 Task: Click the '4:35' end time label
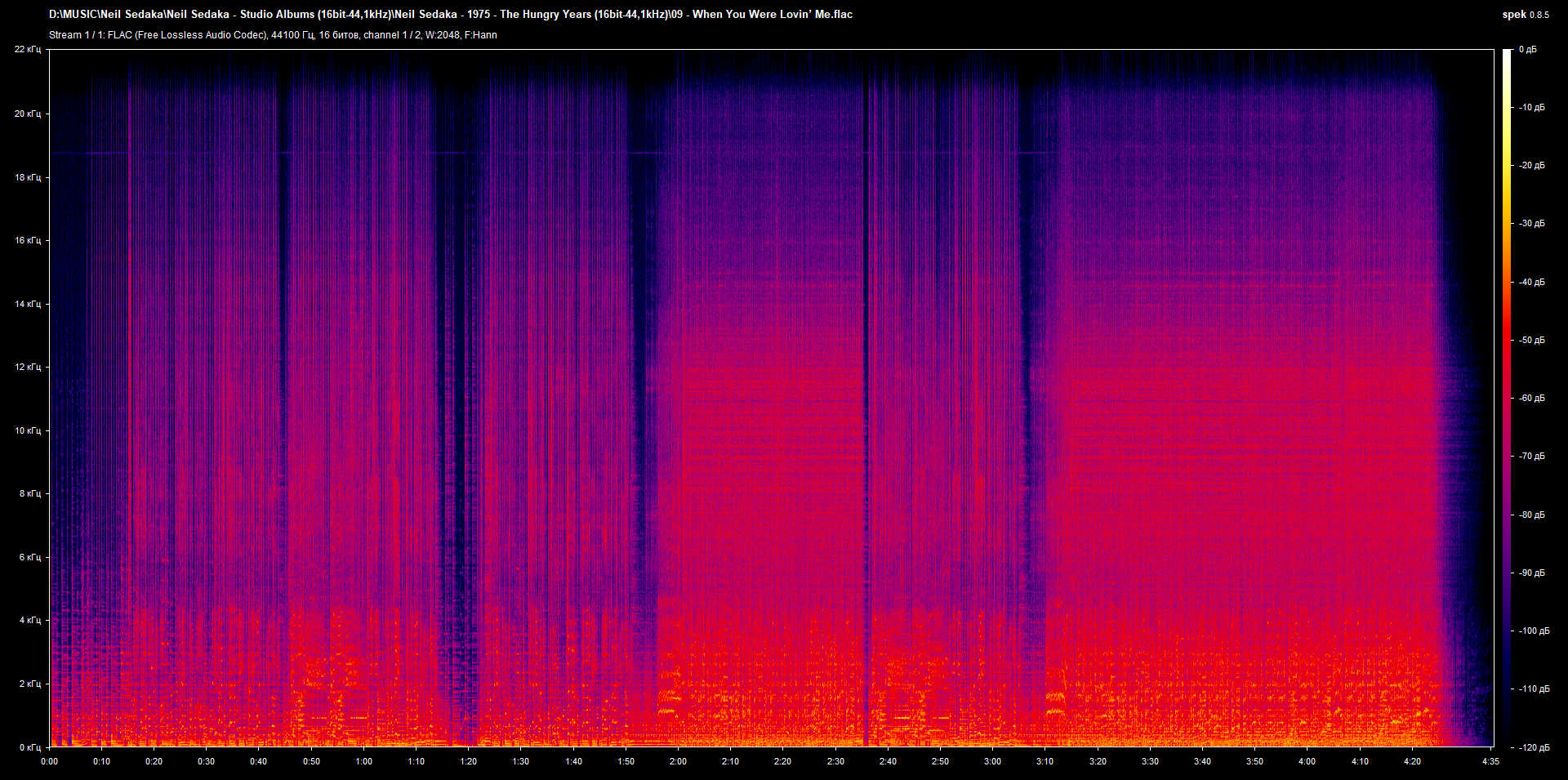coord(1491,761)
